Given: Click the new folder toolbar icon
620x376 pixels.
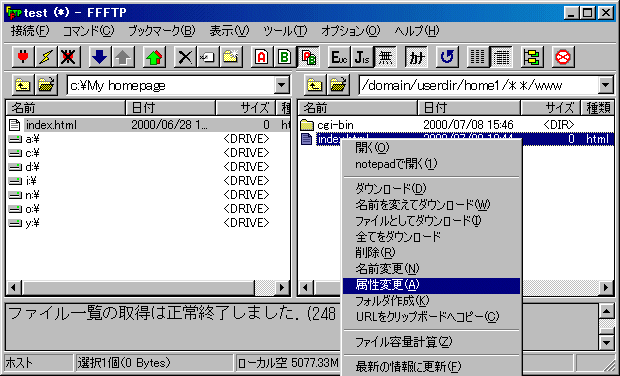Looking at the screenshot, I should 231,57.
